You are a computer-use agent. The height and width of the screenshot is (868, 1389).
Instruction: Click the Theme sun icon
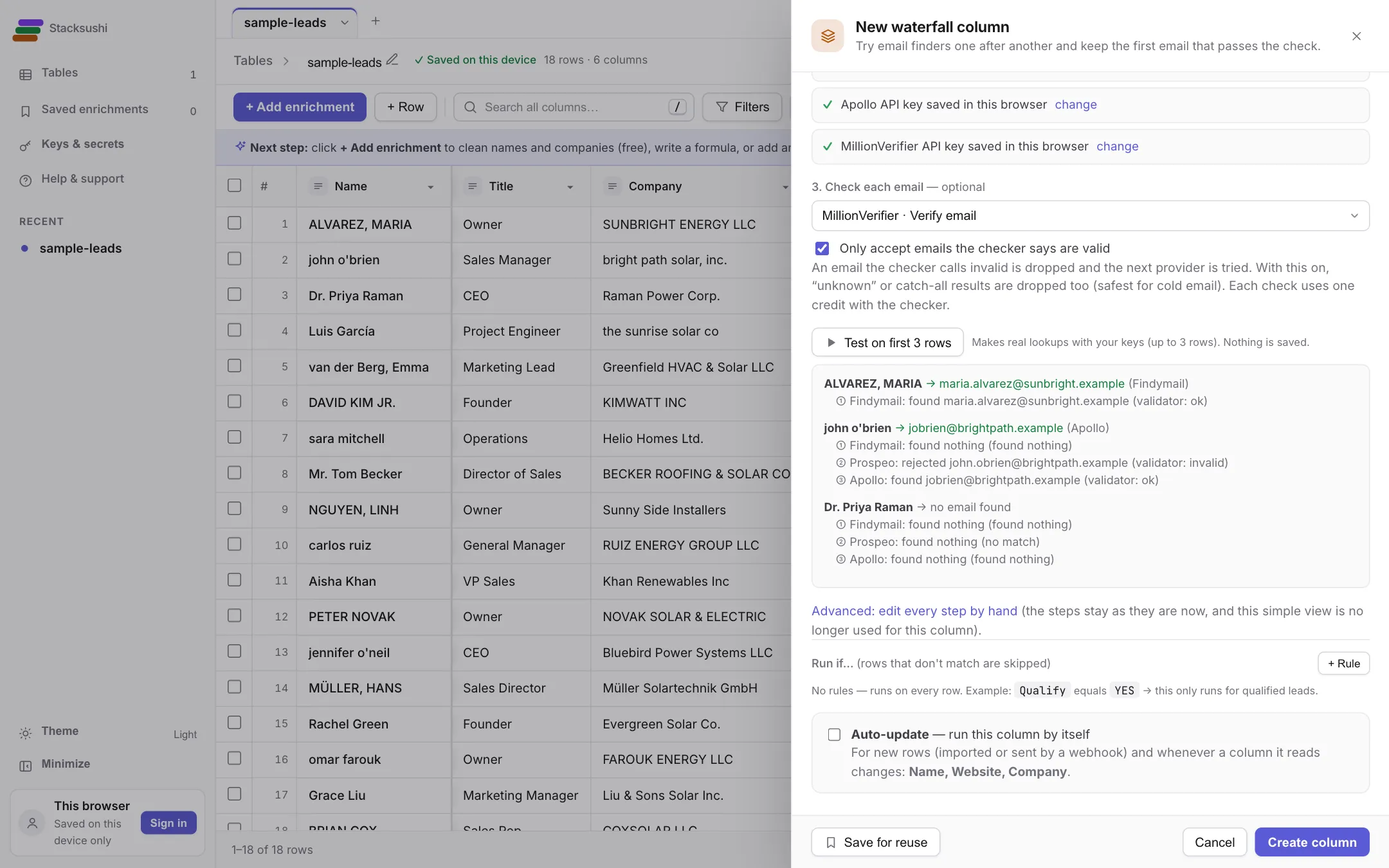26,733
